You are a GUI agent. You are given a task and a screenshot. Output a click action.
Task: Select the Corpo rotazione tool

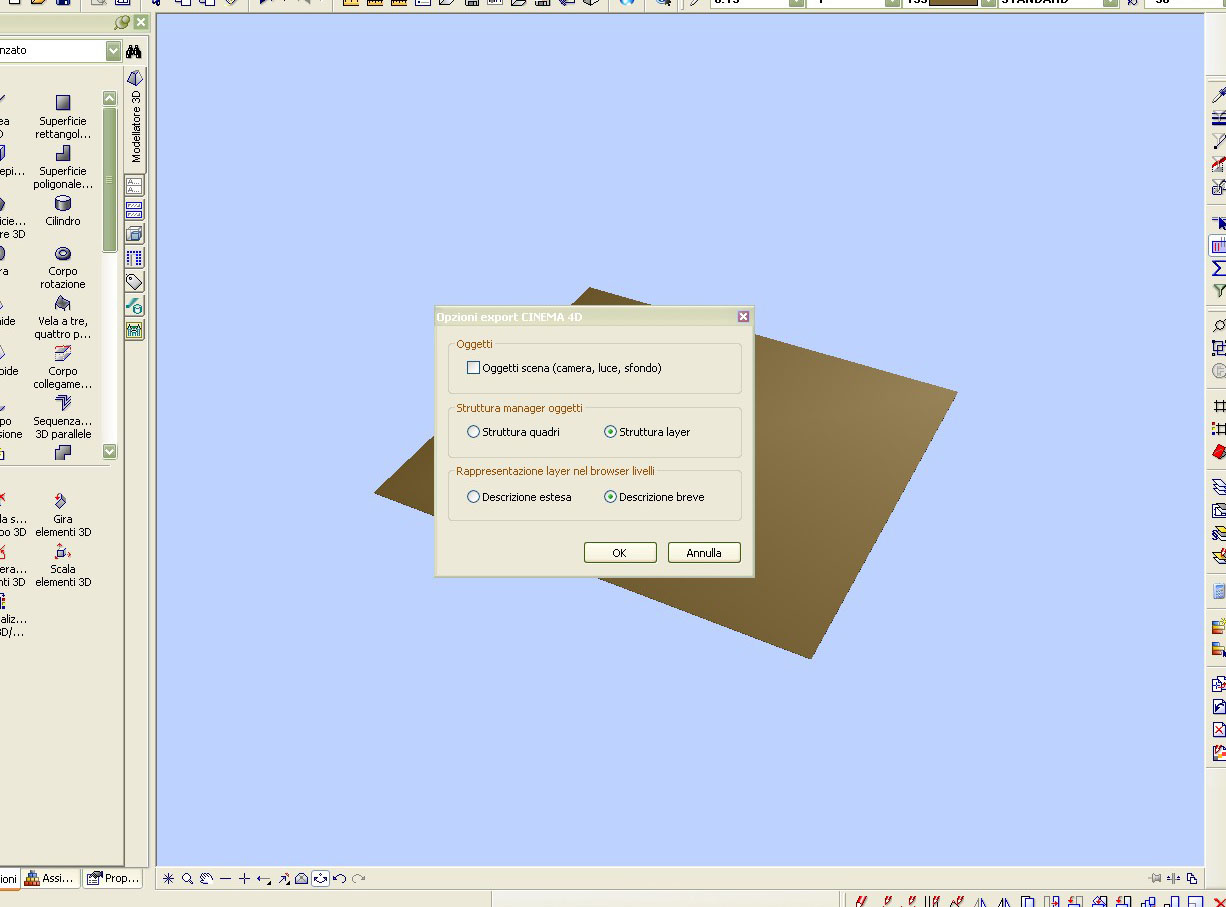point(63,266)
